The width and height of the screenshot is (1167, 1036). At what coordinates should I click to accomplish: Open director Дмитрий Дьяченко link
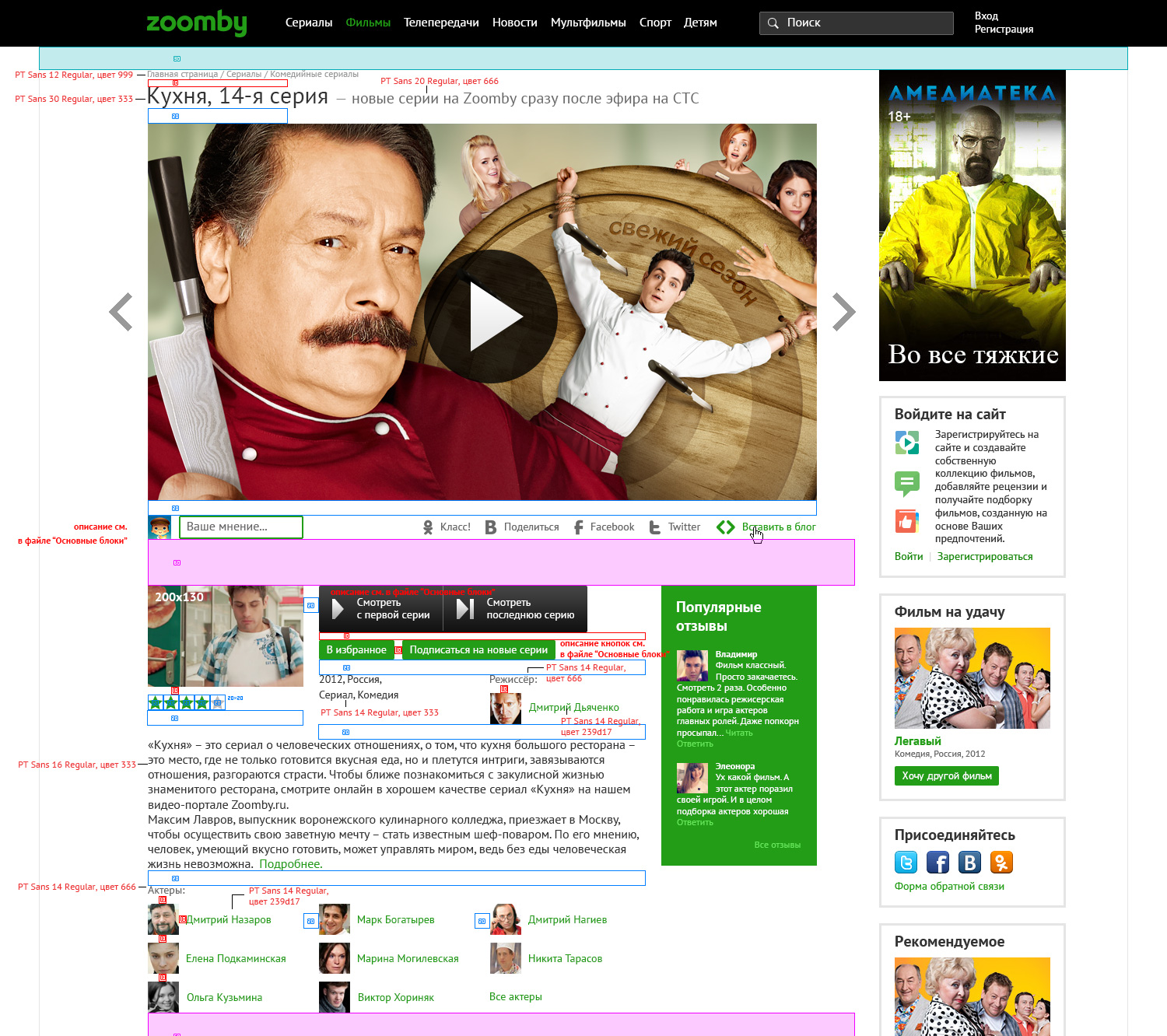click(574, 708)
